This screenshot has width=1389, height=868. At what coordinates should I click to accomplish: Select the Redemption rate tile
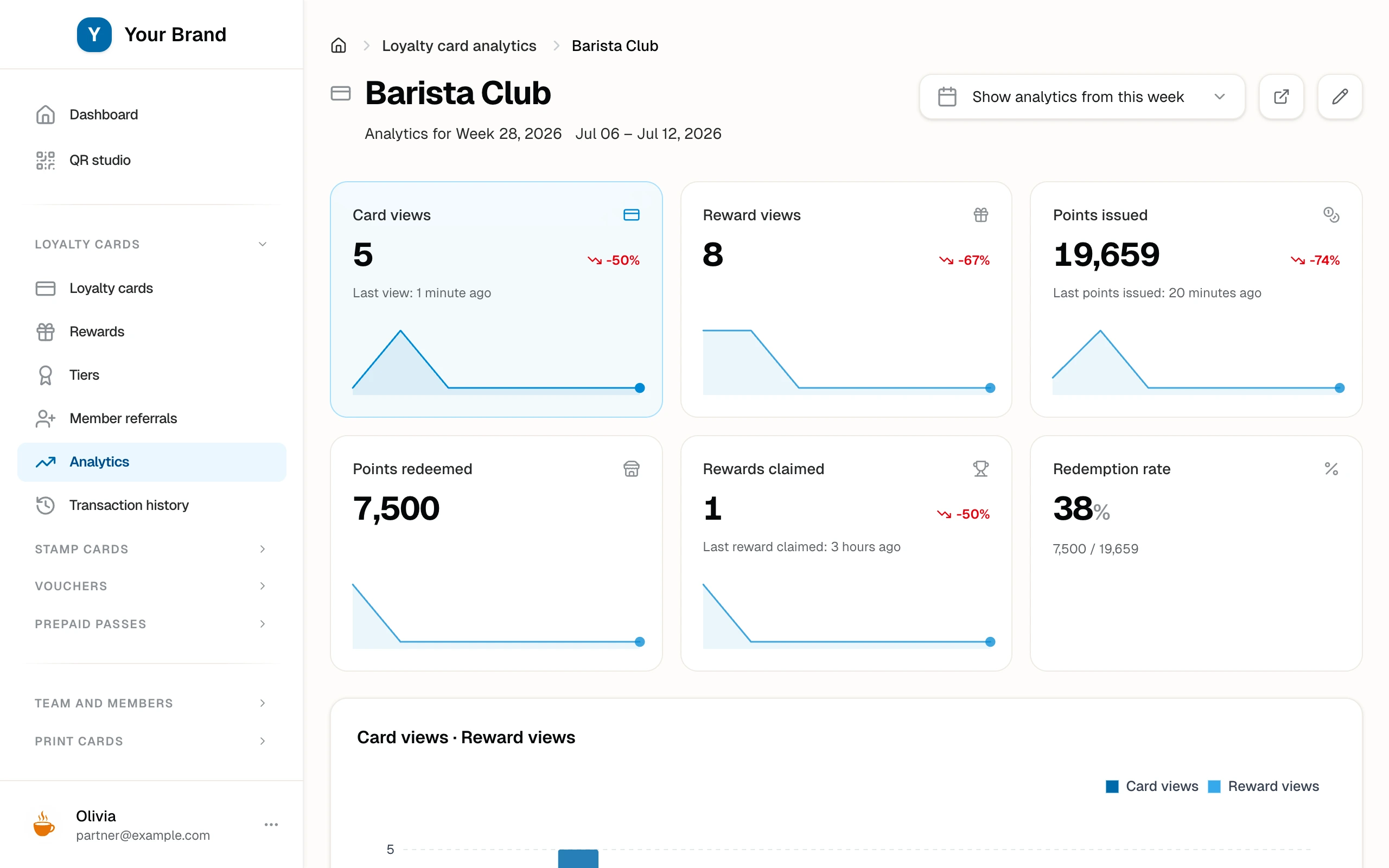pyautogui.click(x=1196, y=553)
